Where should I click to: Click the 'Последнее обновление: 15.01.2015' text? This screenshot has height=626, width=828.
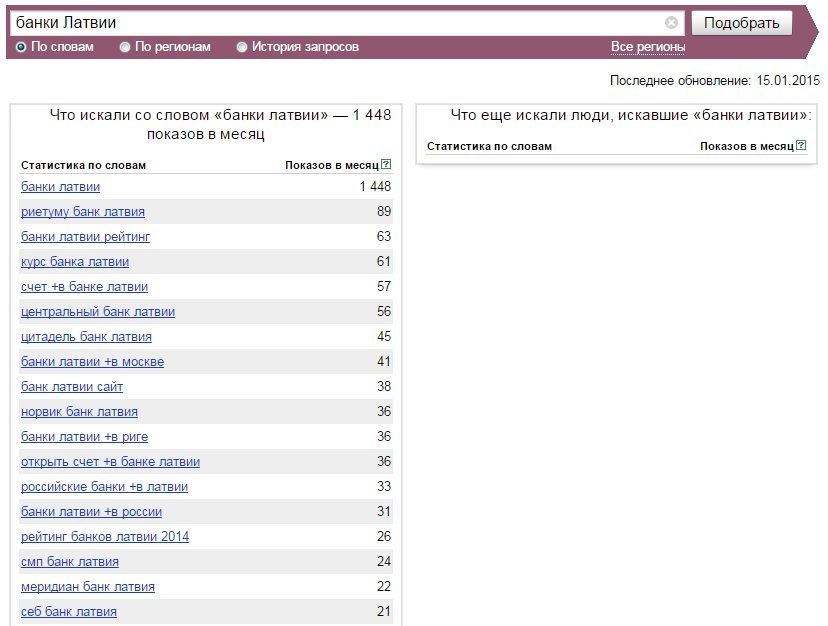(x=714, y=81)
